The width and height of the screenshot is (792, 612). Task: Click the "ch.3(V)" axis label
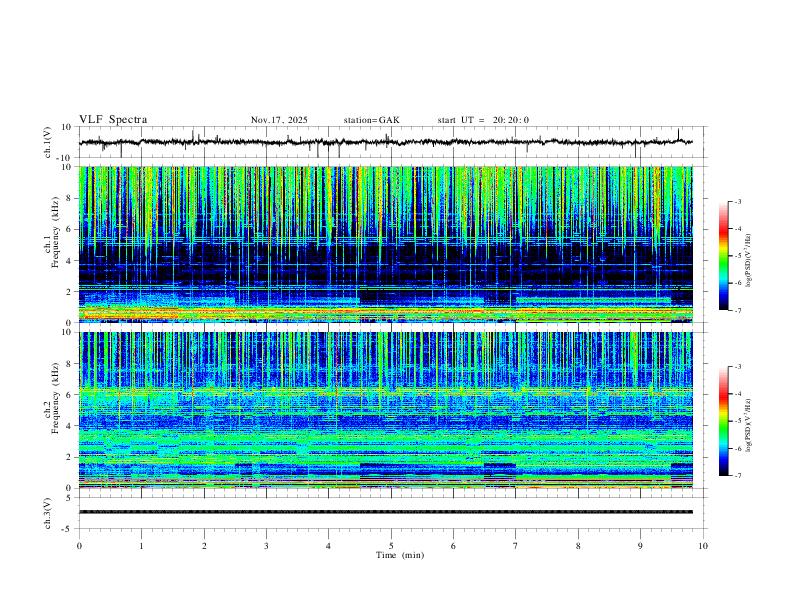tap(48, 513)
